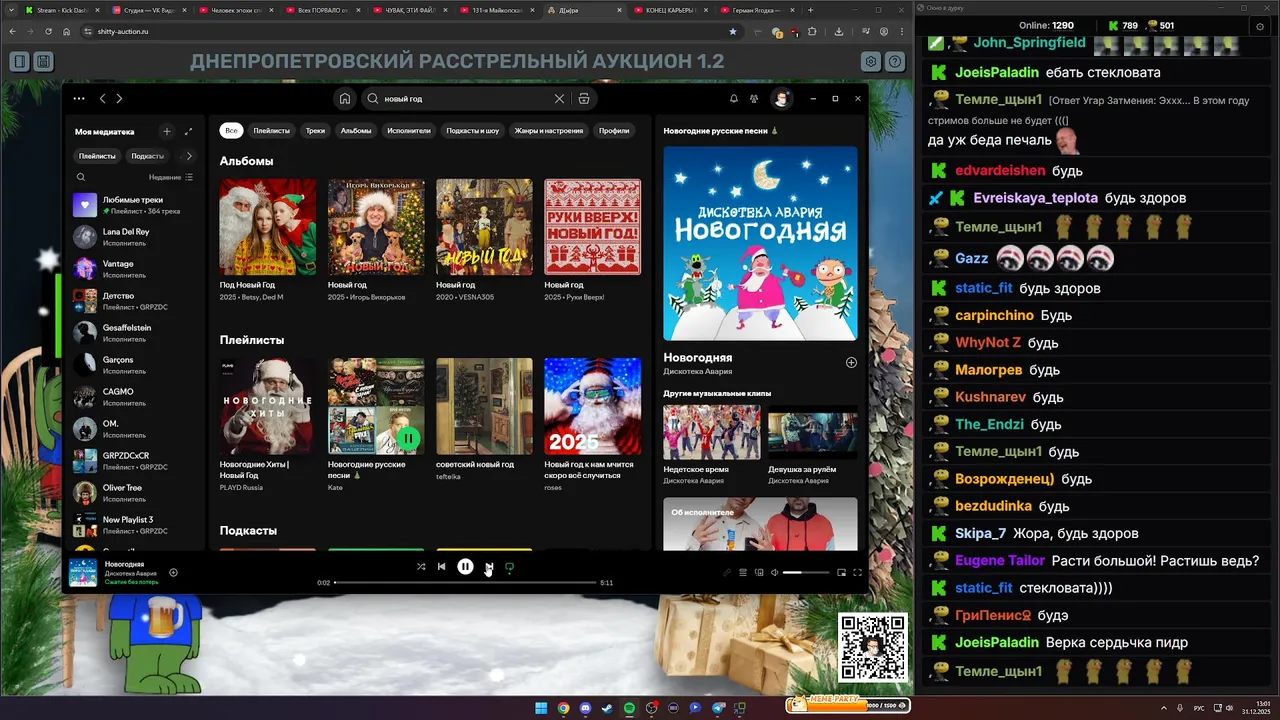Bookmark this page with star icon
The height and width of the screenshot is (720, 1280).
pos(733,32)
